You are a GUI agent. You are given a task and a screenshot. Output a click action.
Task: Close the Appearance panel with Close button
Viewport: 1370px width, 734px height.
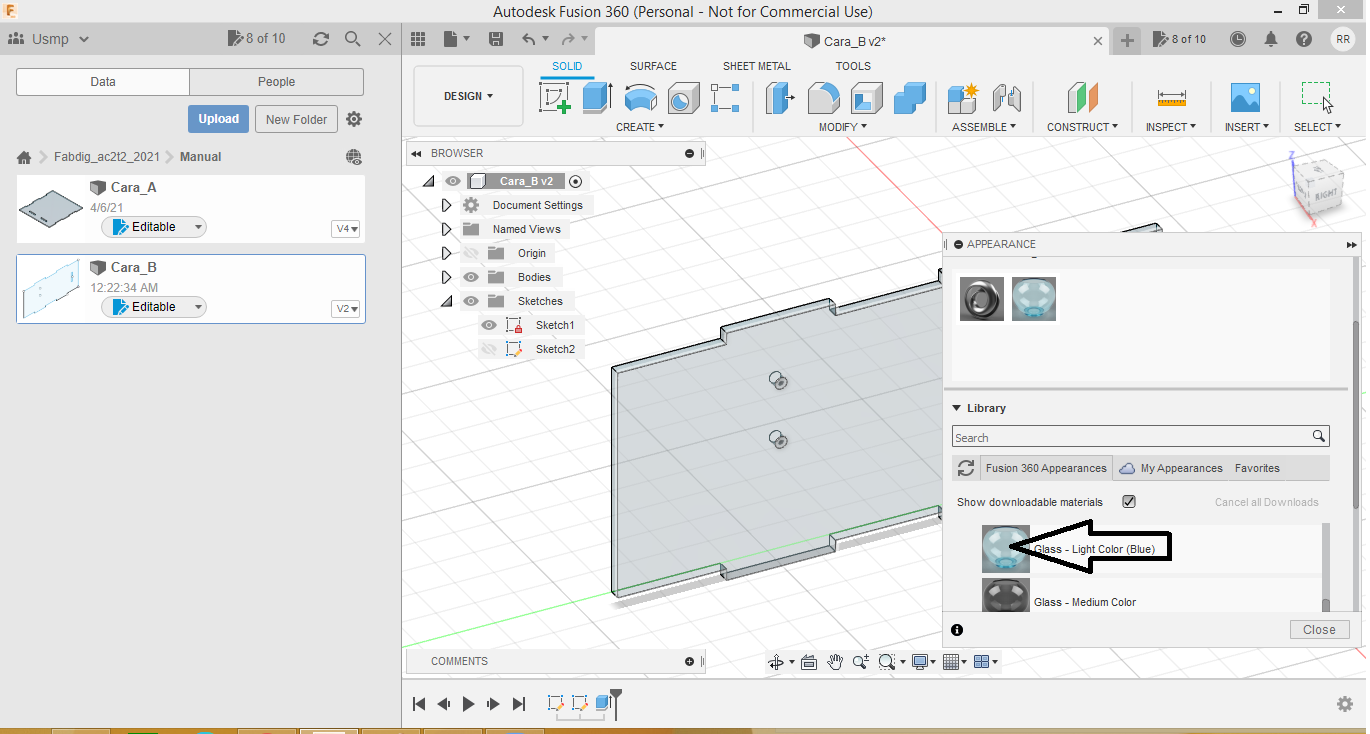[1319, 629]
